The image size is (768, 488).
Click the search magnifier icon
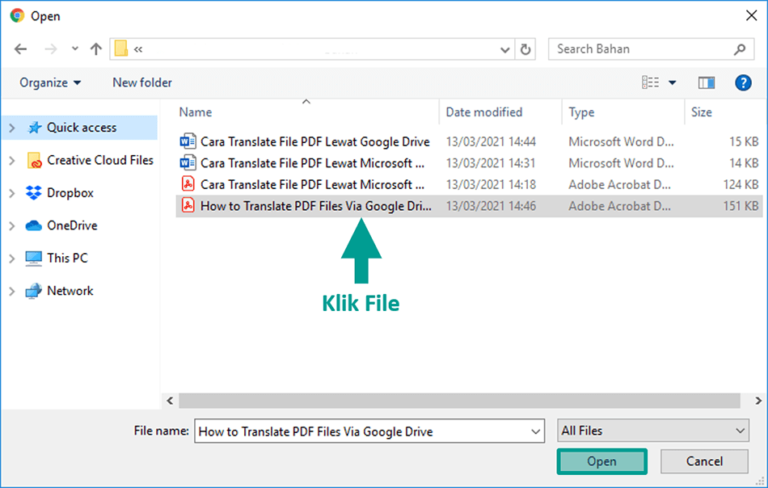(x=740, y=49)
